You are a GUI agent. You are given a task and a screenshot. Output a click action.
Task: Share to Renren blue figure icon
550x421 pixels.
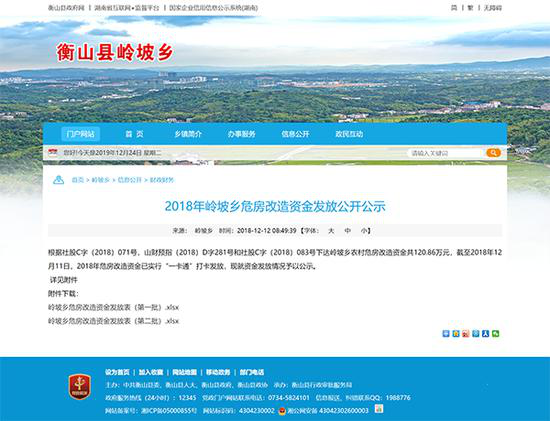click(x=485, y=334)
